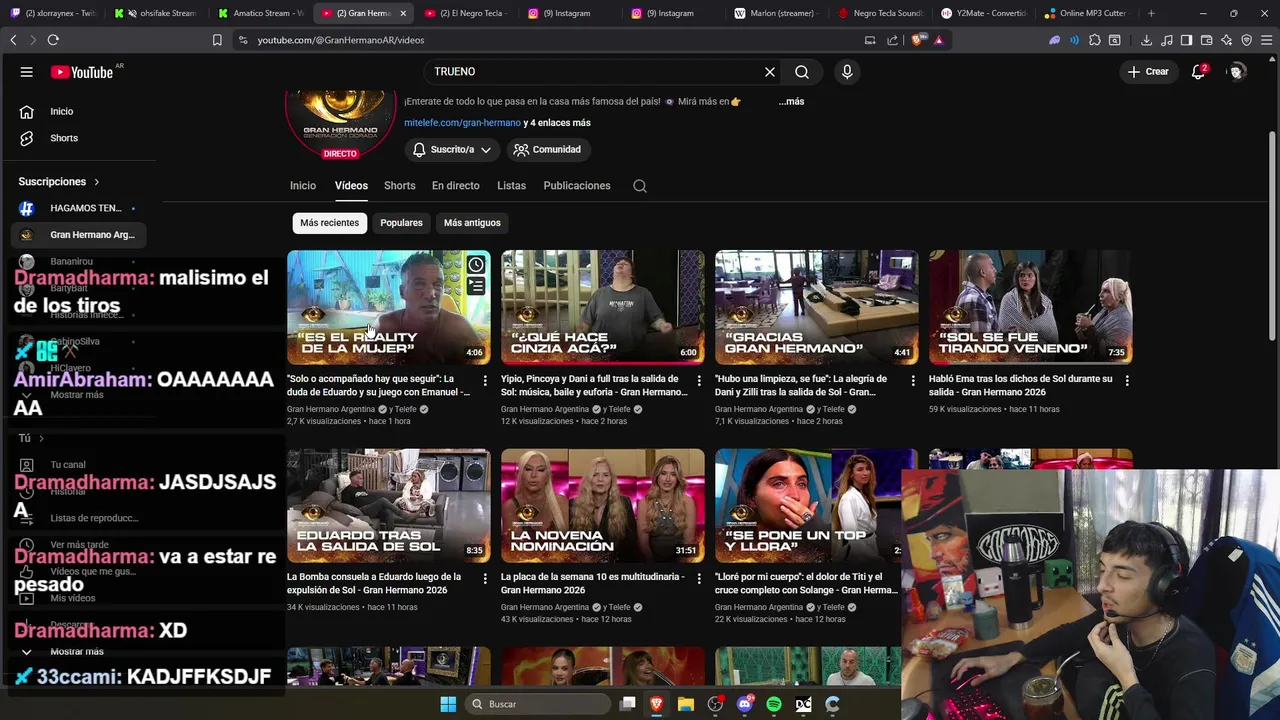Screen dimensions: 1280x720
Task: Expand Suscripciones section
Action: [x=59, y=182]
